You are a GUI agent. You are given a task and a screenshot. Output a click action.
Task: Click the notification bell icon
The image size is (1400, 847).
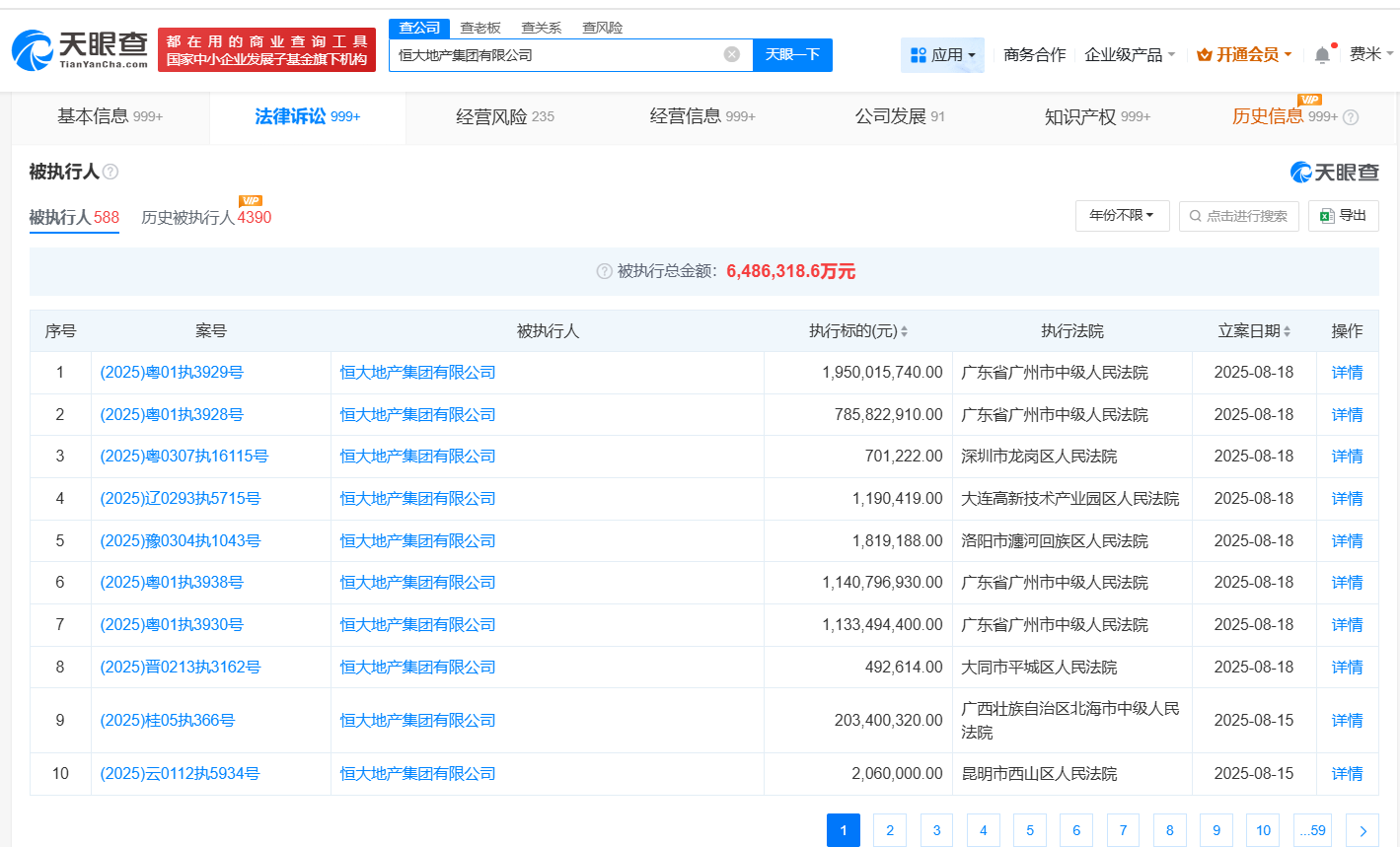tap(1322, 54)
